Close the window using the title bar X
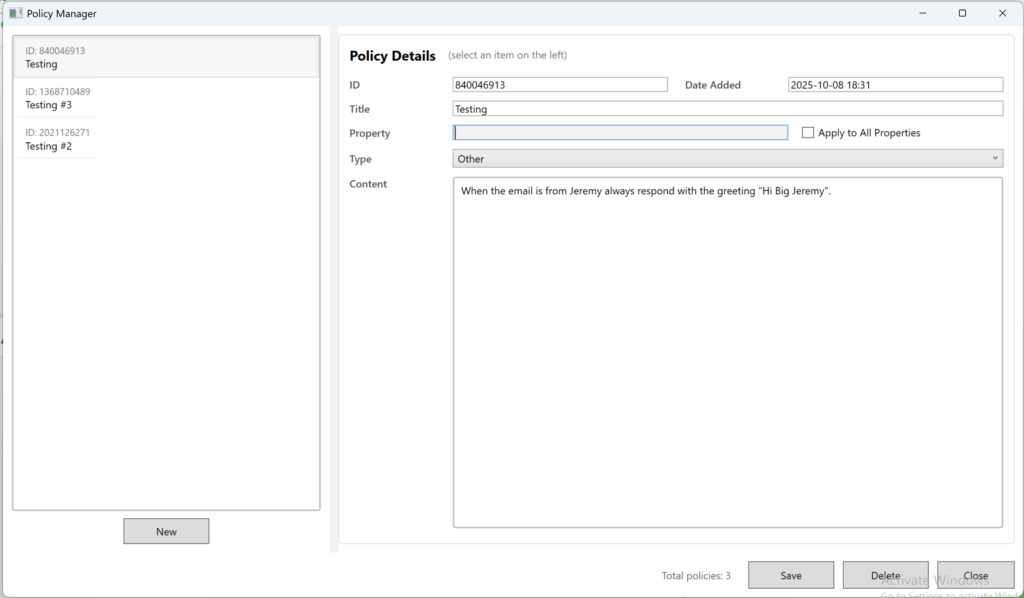 (1002, 14)
